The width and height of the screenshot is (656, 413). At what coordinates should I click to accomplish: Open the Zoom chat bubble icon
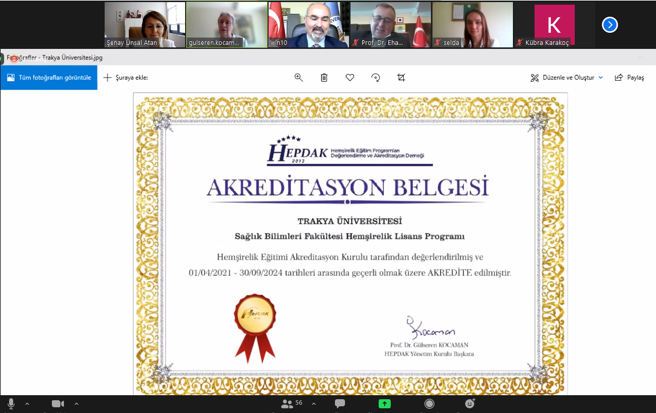340,404
